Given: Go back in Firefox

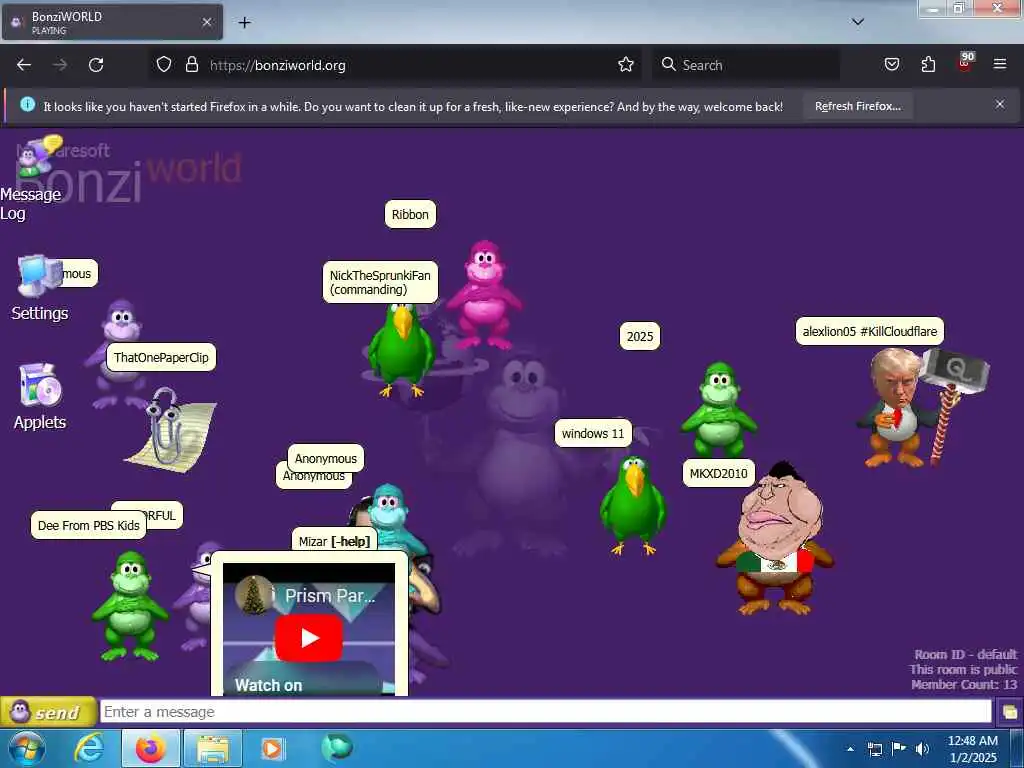Looking at the screenshot, I should coord(24,65).
